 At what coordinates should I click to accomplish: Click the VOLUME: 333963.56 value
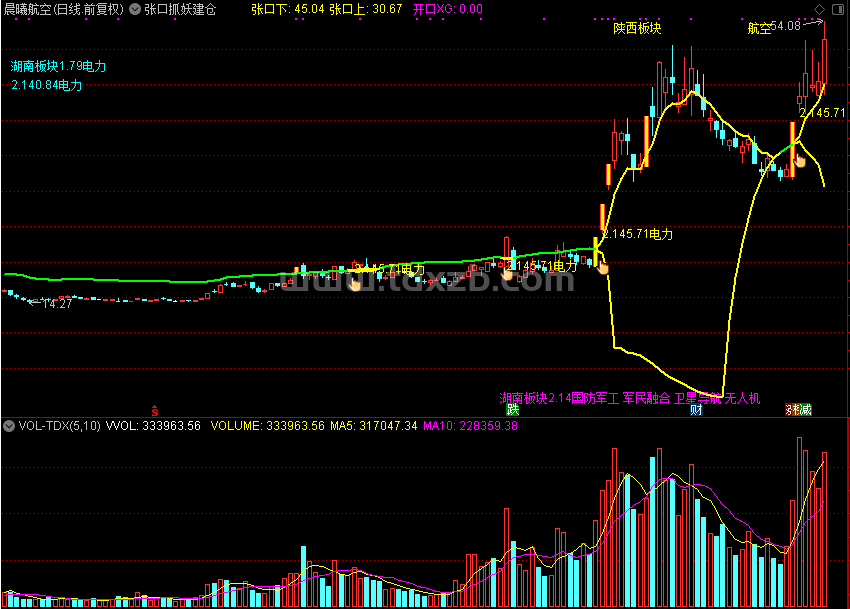[x=267, y=426]
